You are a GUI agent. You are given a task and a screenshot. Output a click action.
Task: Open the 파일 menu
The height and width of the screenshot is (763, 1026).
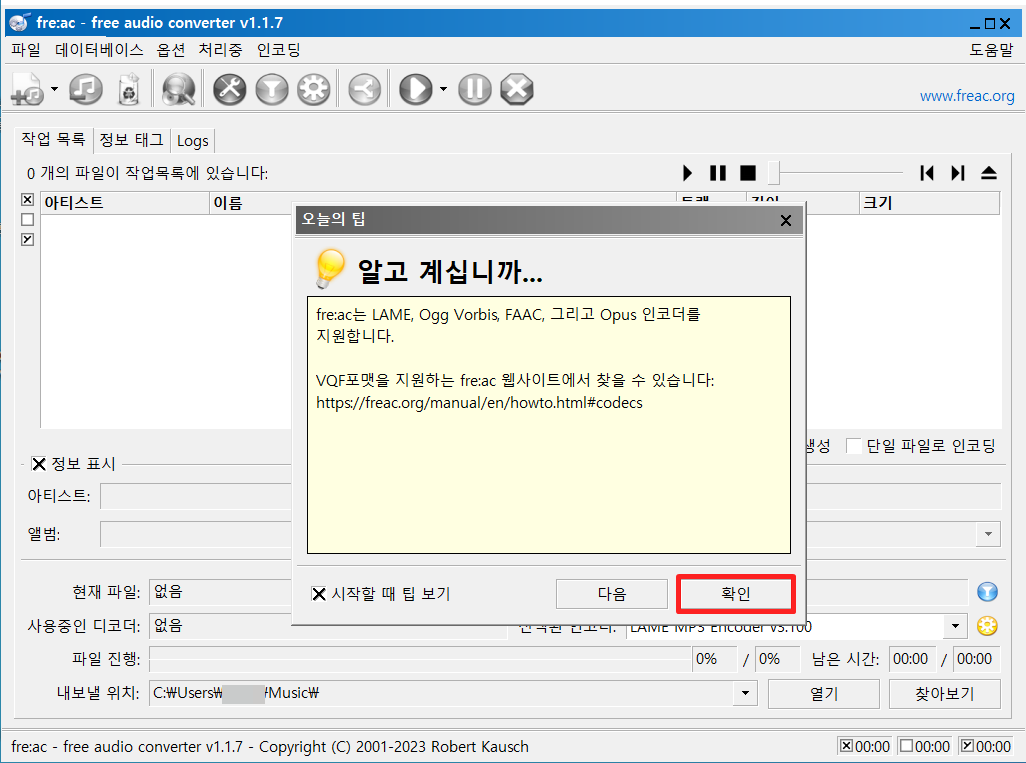(26, 50)
